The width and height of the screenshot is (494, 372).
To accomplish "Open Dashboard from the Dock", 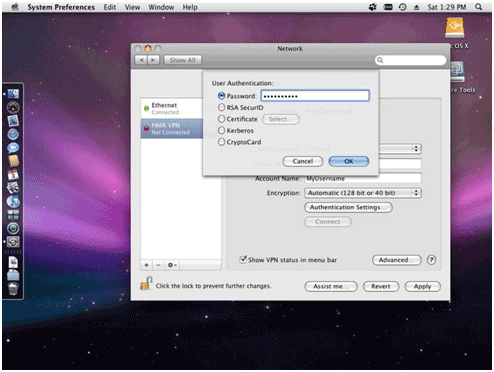I will click(13, 107).
